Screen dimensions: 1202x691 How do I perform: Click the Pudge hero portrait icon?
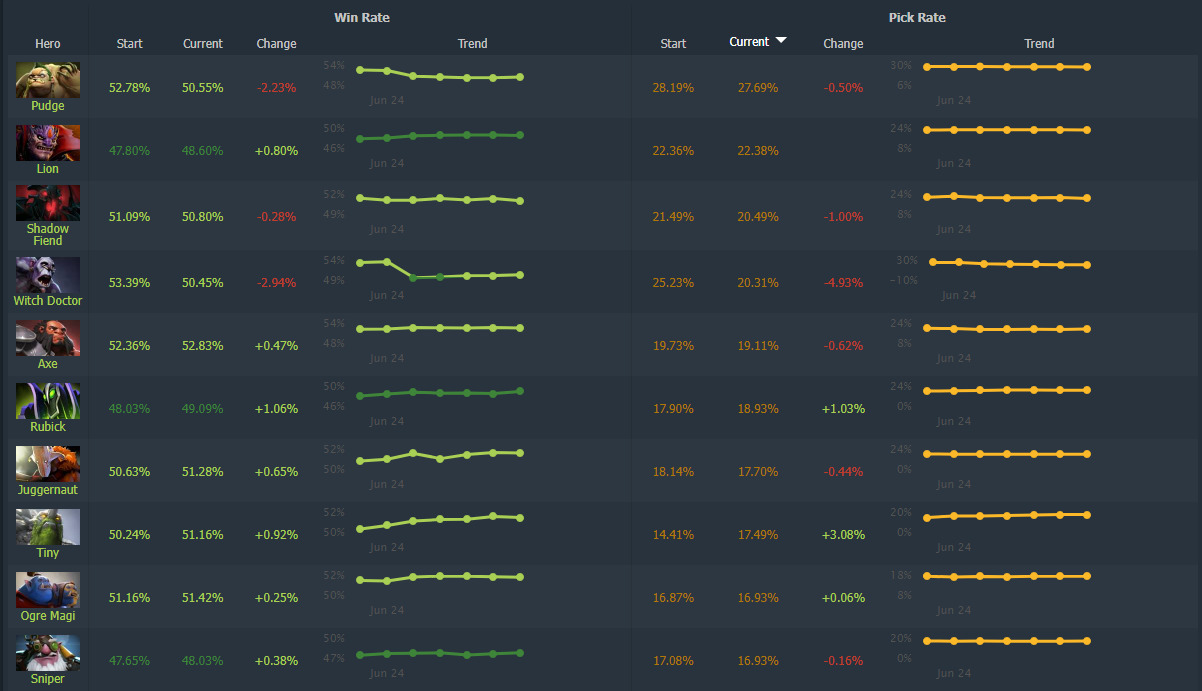coord(47,80)
